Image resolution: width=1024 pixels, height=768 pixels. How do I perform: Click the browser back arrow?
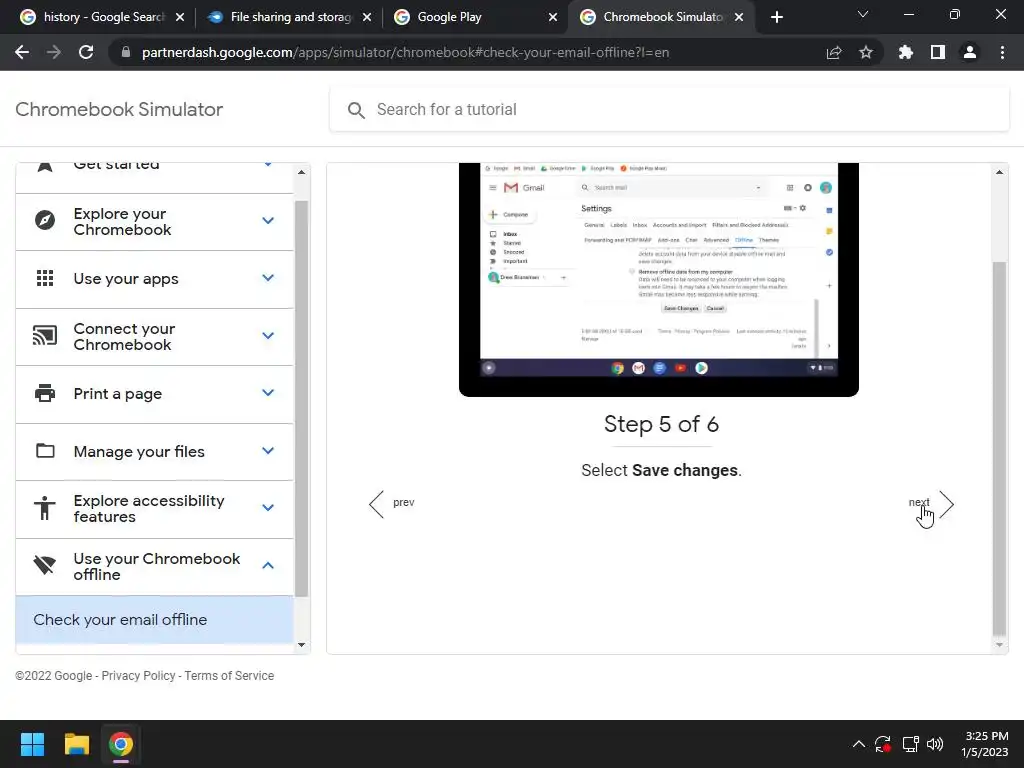click(22, 52)
